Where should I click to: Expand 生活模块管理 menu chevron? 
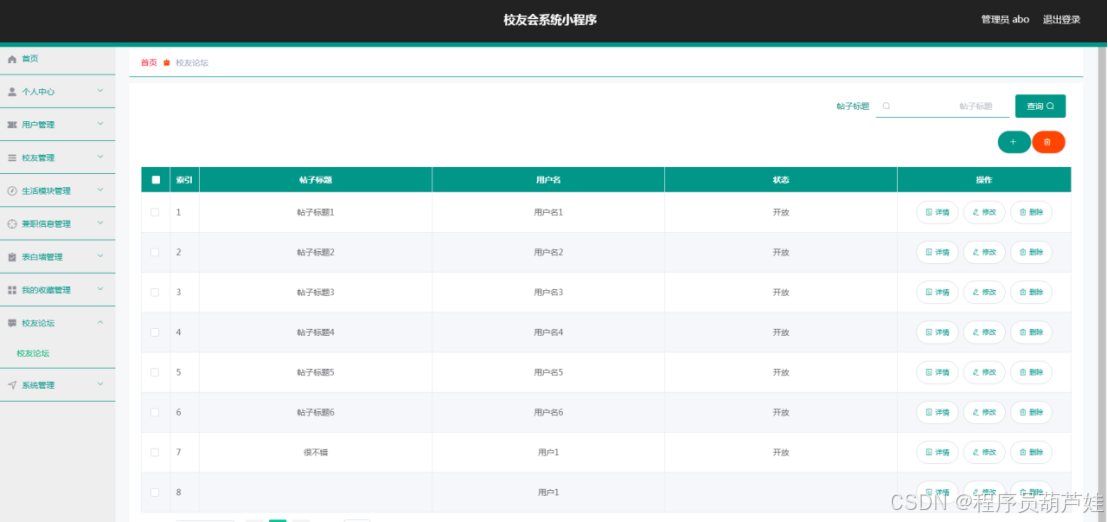coord(100,190)
